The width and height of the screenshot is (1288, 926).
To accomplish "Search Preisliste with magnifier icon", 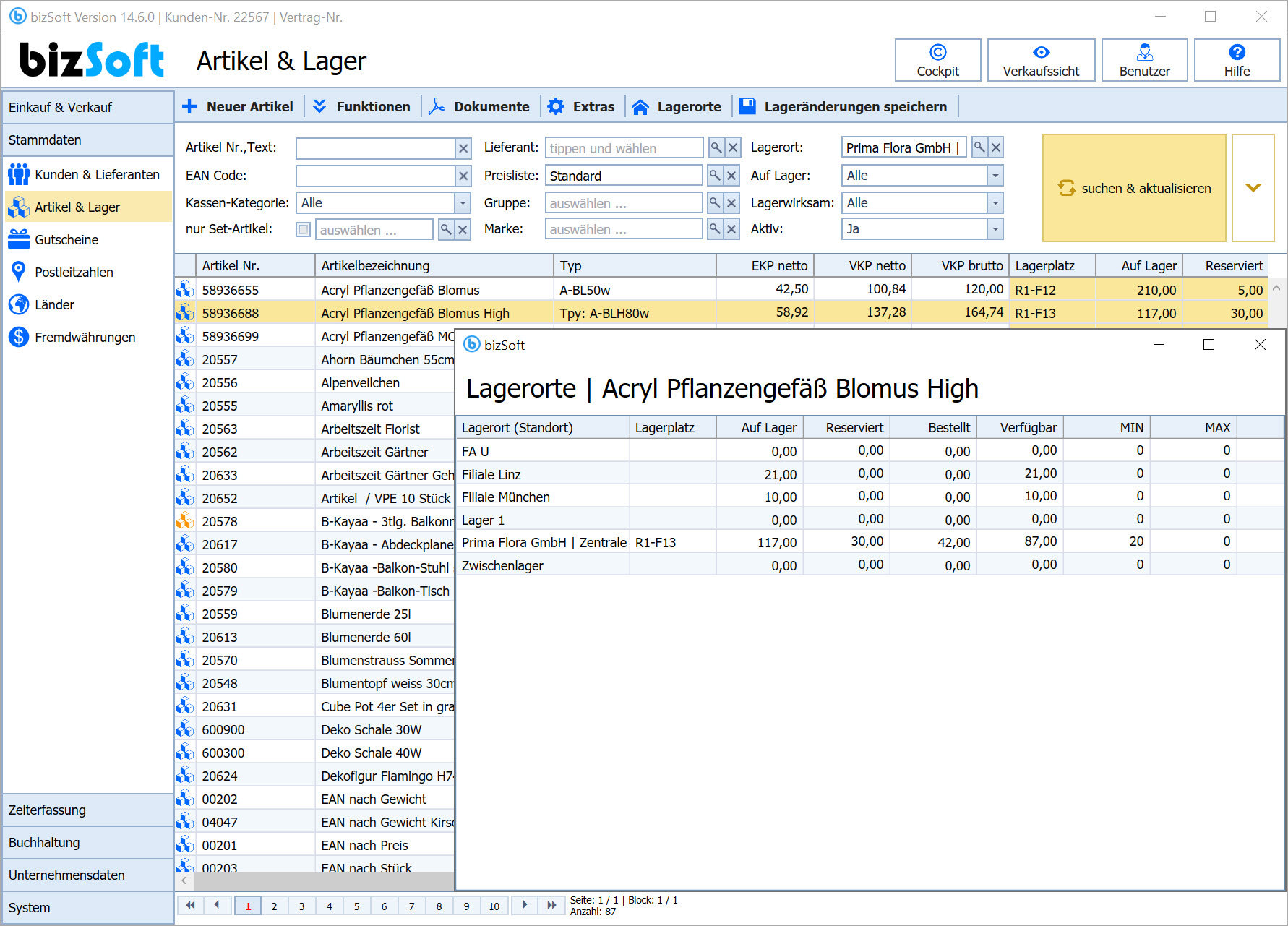I will [714, 175].
